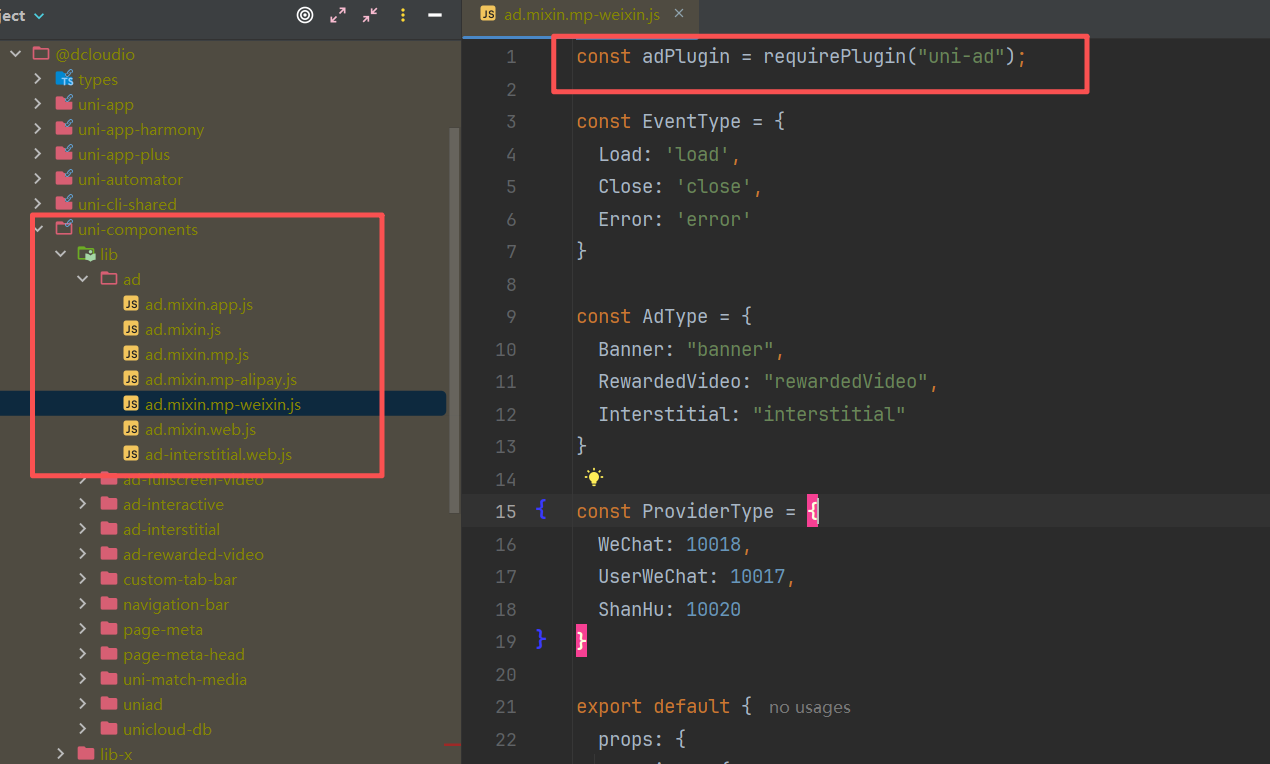This screenshot has height=764, width=1270.
Task: Open the project panel options (three dots)
Action: pyautogui.click(x=403, y=15)
